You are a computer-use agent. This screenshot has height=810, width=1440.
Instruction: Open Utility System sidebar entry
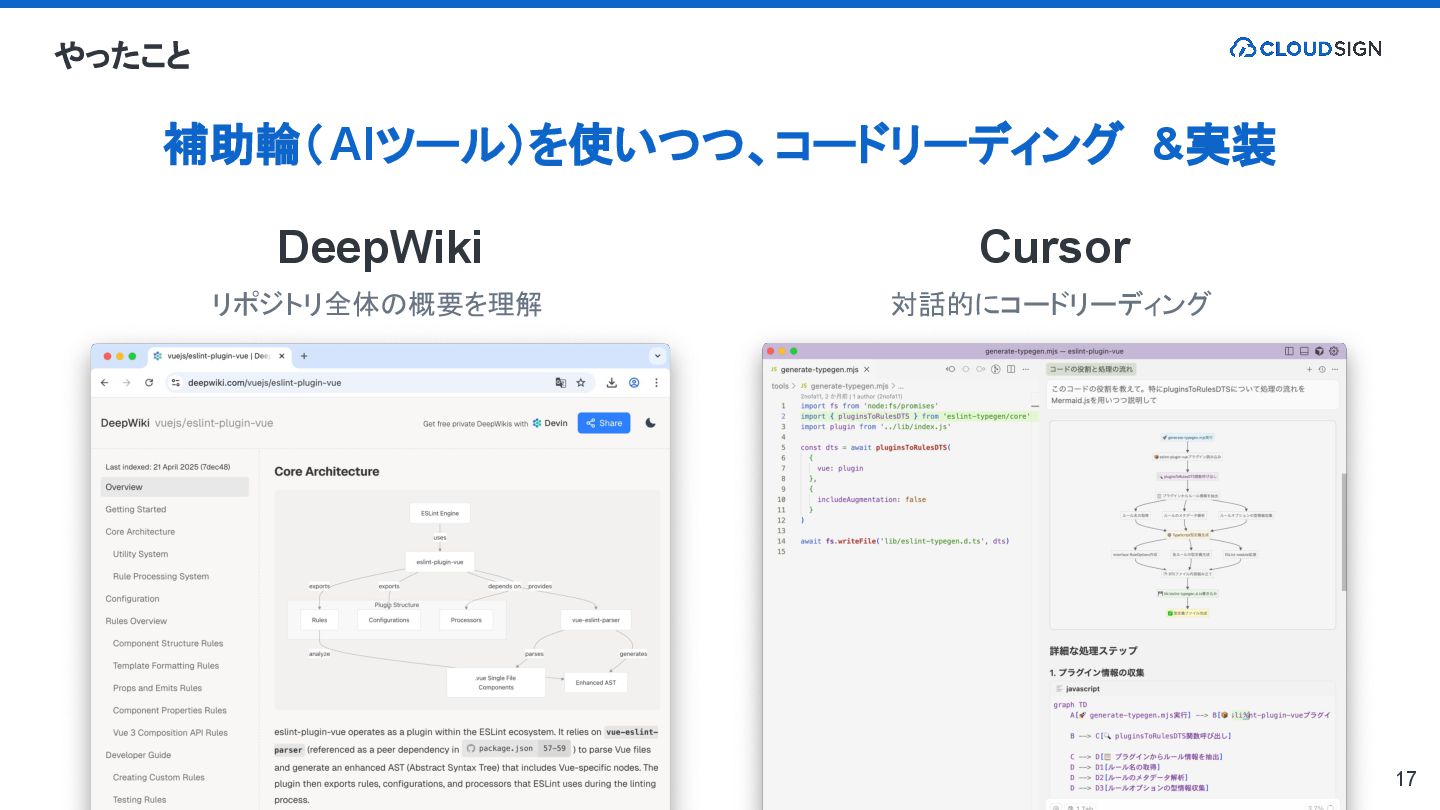140,554
